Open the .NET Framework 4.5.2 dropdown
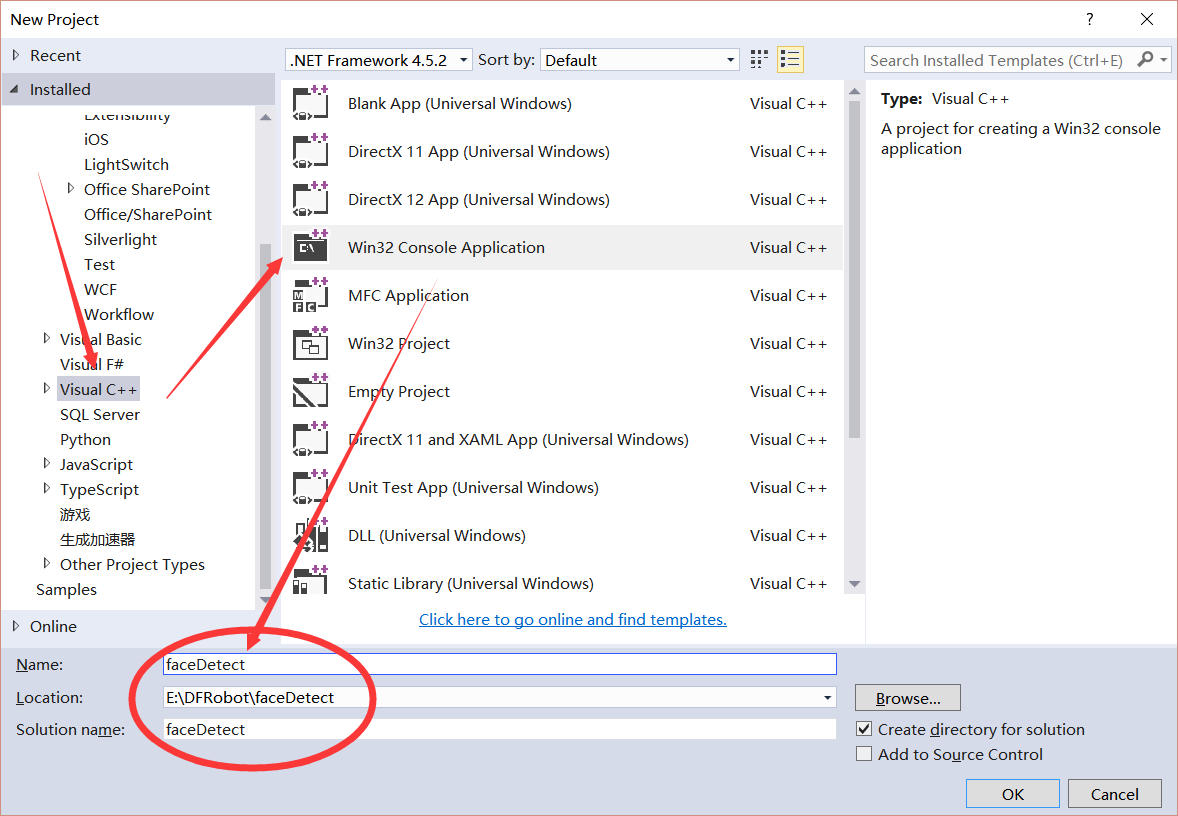The height and width of the screenshot is (816, 1178). [x=462, y=59]
